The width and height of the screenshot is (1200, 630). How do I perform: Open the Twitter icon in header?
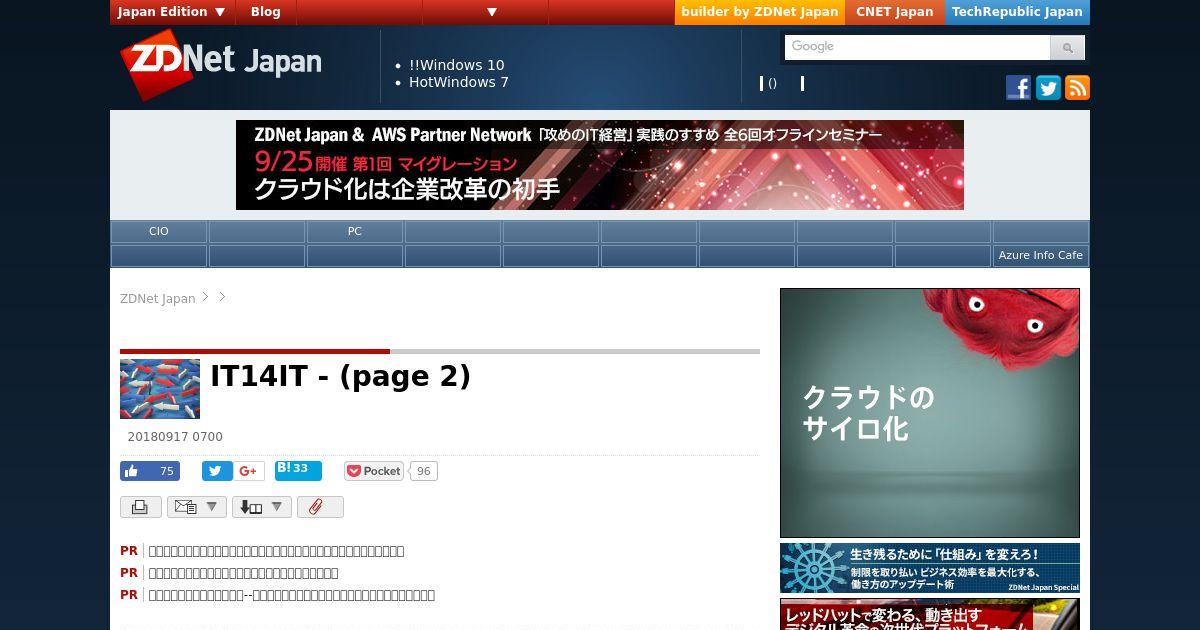1048,88
